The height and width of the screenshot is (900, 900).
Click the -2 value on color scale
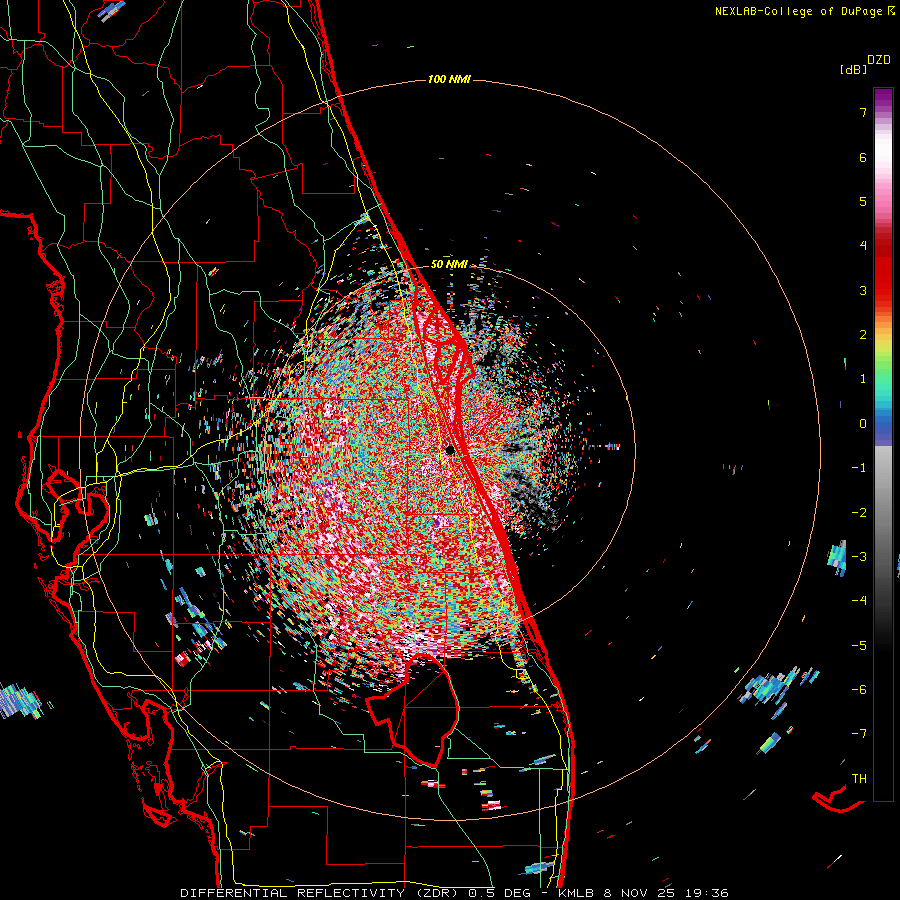pos(859,513)
